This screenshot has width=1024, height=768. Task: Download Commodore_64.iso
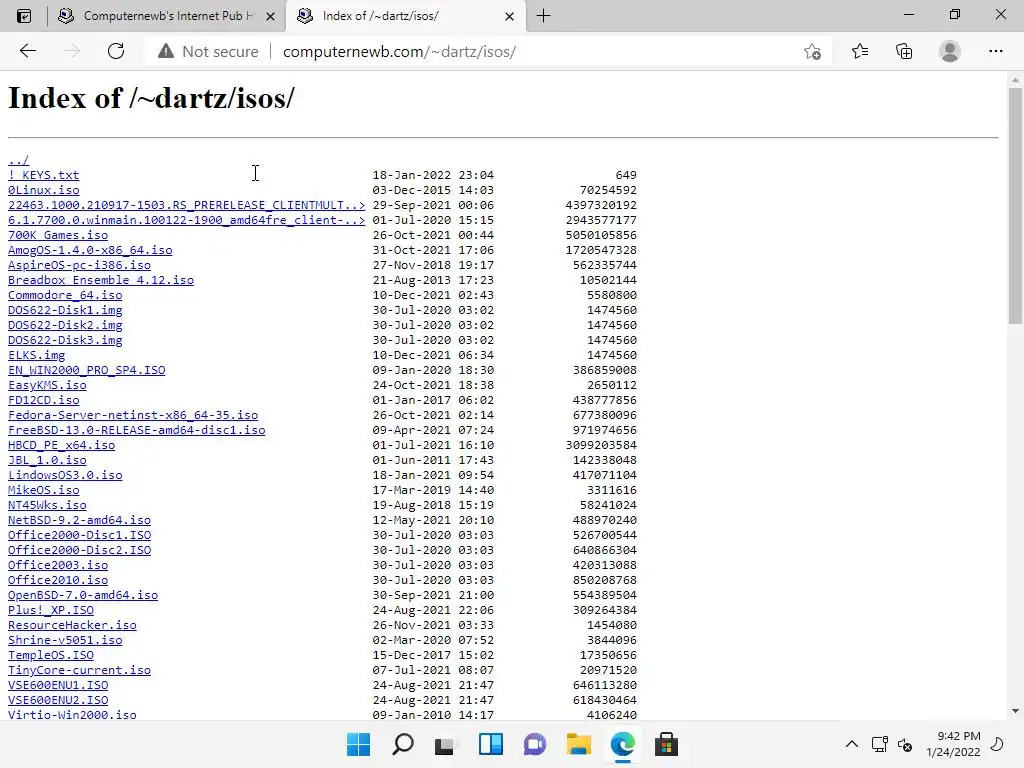pos(65,295)
